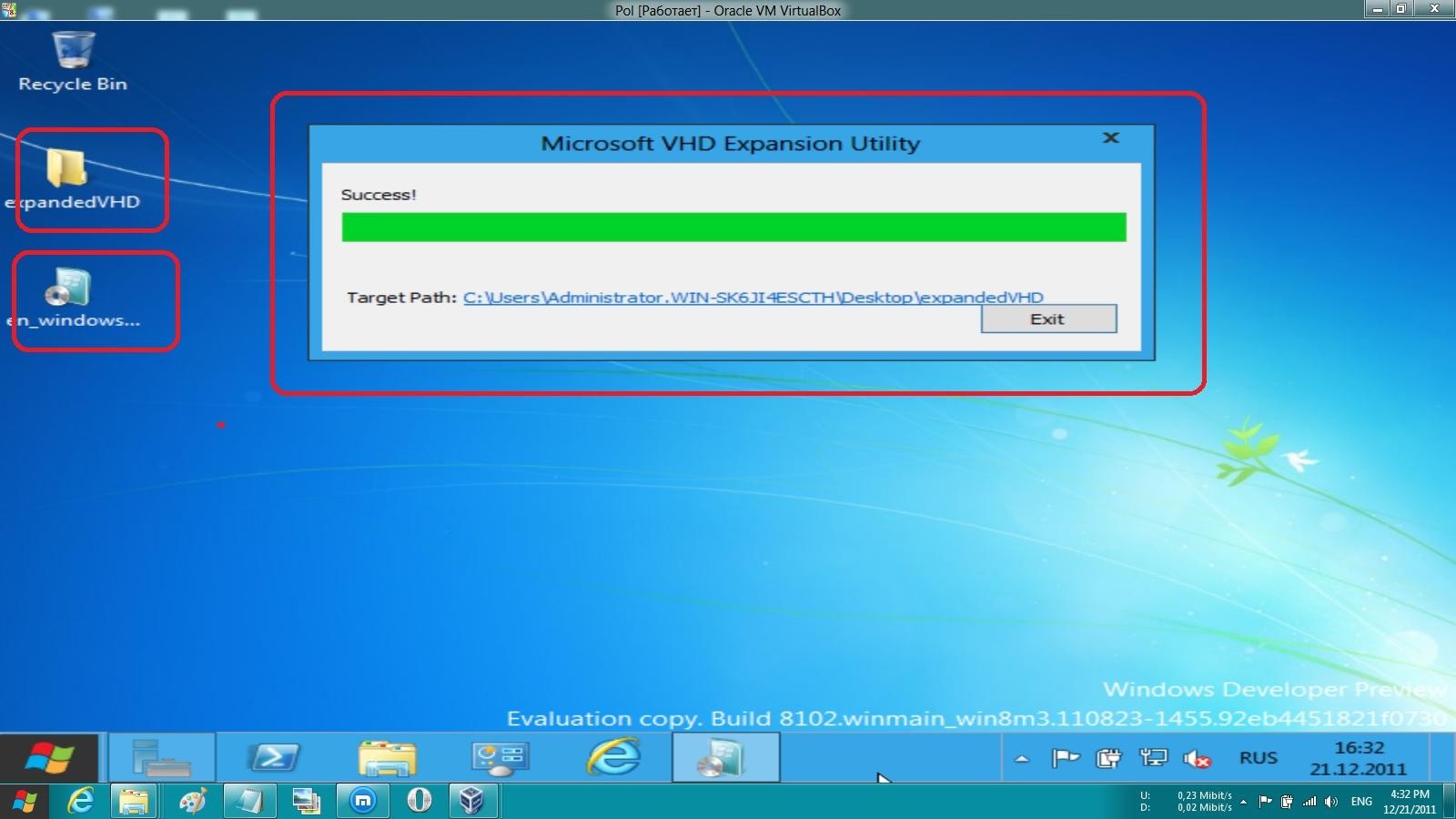The image size is (1456, 819).
Task: Open the notepad-style app on host taskbar
Action: click(x=248, y=801)
